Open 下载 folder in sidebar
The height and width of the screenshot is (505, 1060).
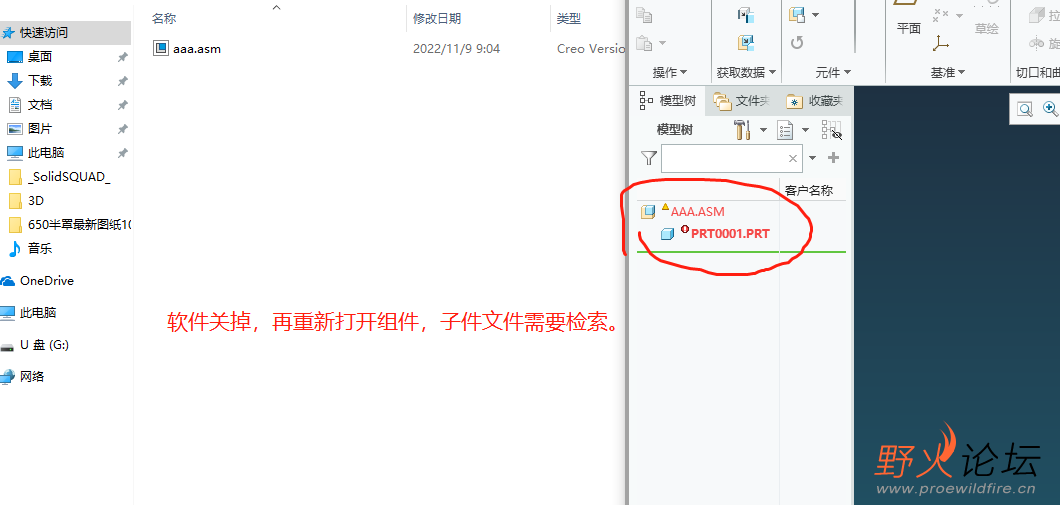coord(40,80)
